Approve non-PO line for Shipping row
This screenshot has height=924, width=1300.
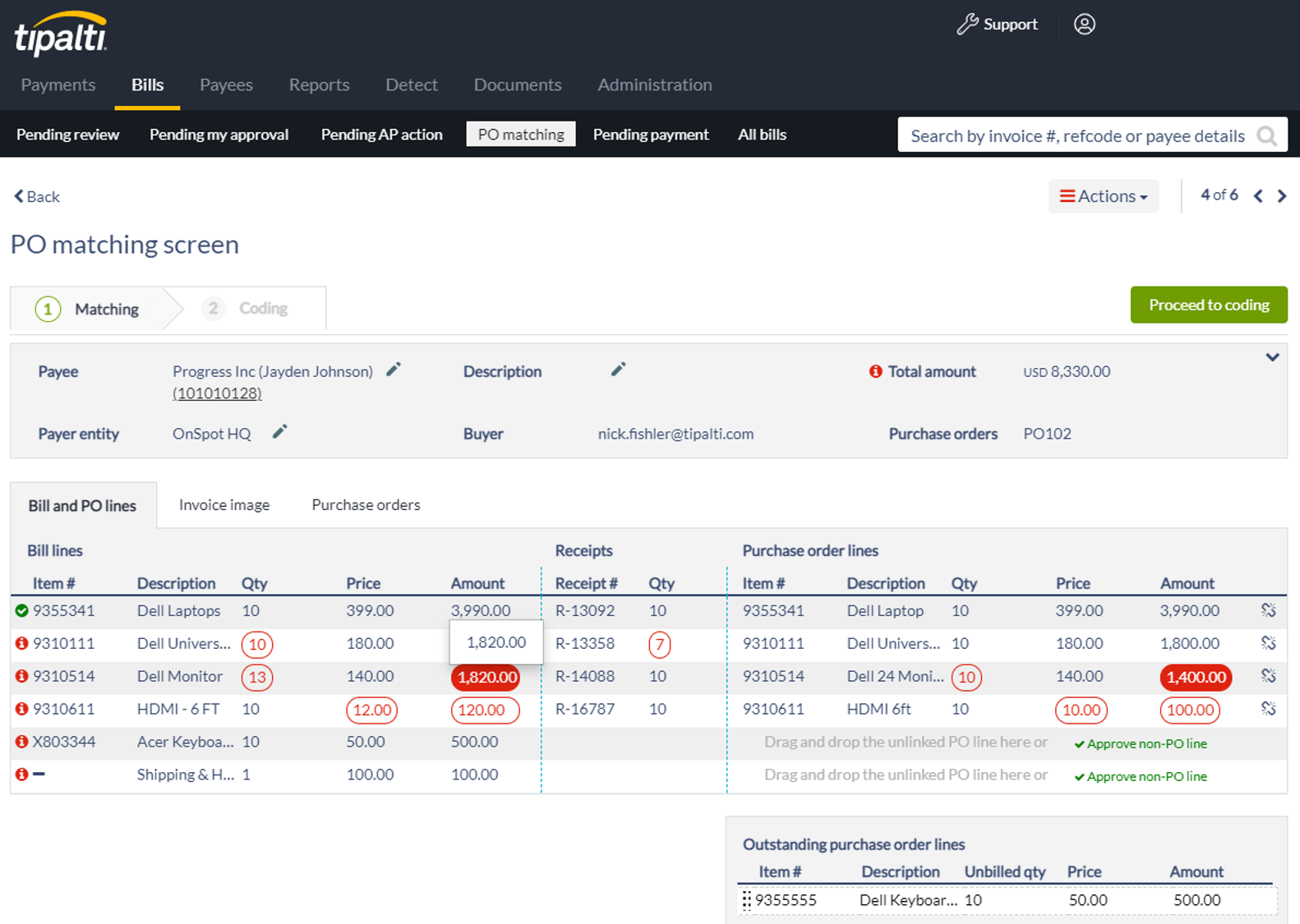[1141, 776]
